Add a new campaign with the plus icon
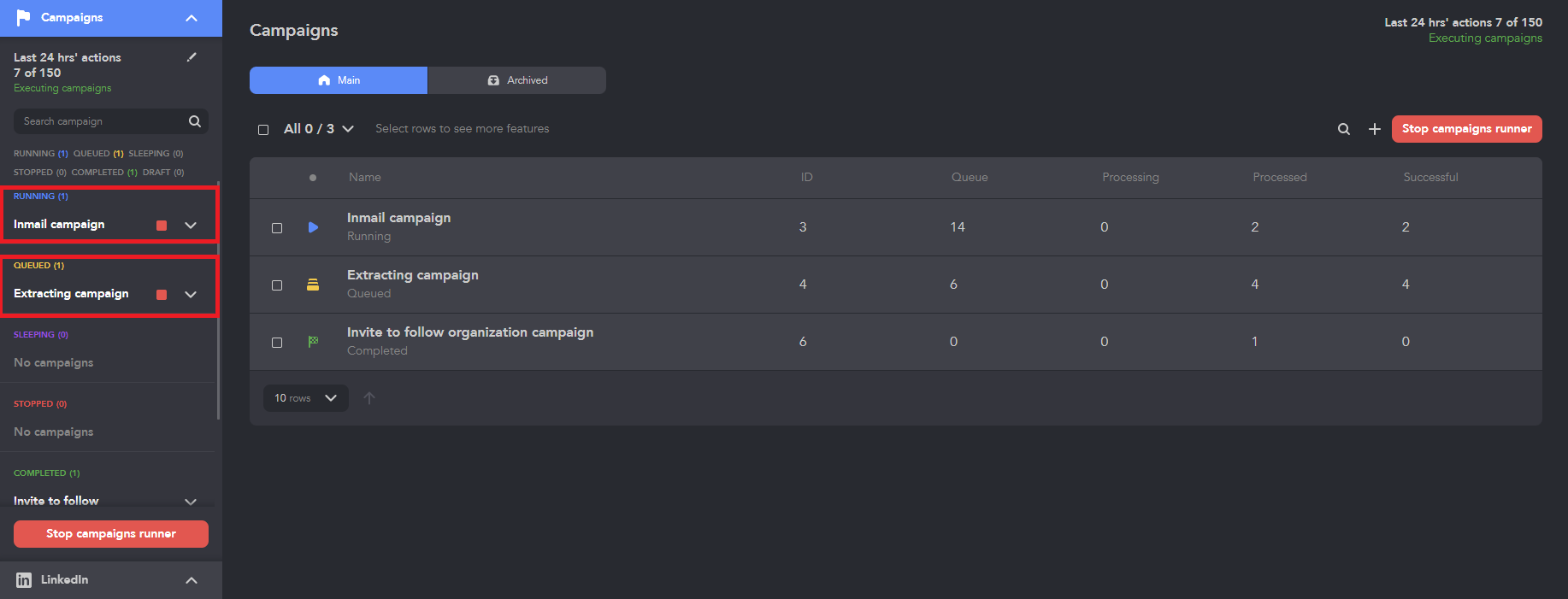 [x=1375, y=129]
